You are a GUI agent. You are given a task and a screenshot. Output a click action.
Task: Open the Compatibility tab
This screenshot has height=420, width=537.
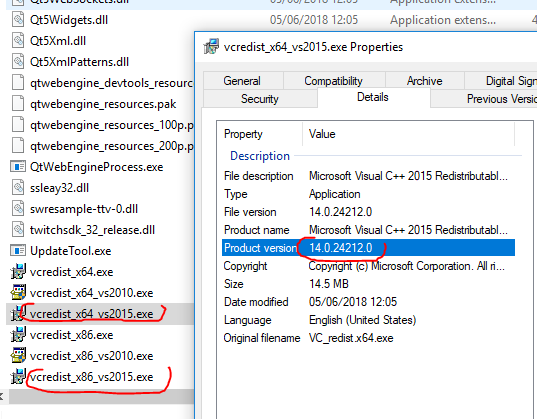pyautogui.click(x=334, y=81)
